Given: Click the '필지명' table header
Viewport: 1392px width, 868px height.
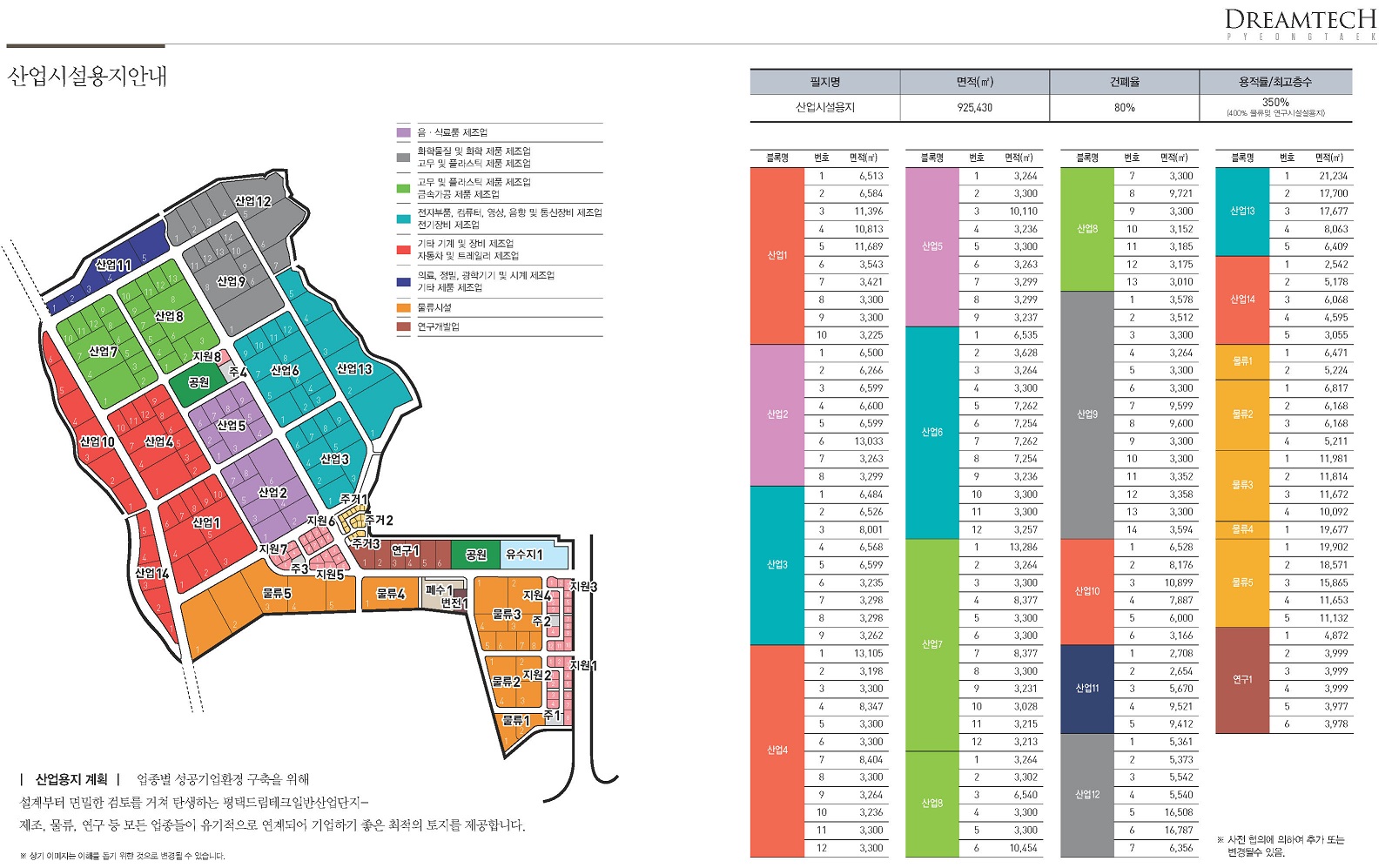Looking at the screenshot, I should [824, 82].
